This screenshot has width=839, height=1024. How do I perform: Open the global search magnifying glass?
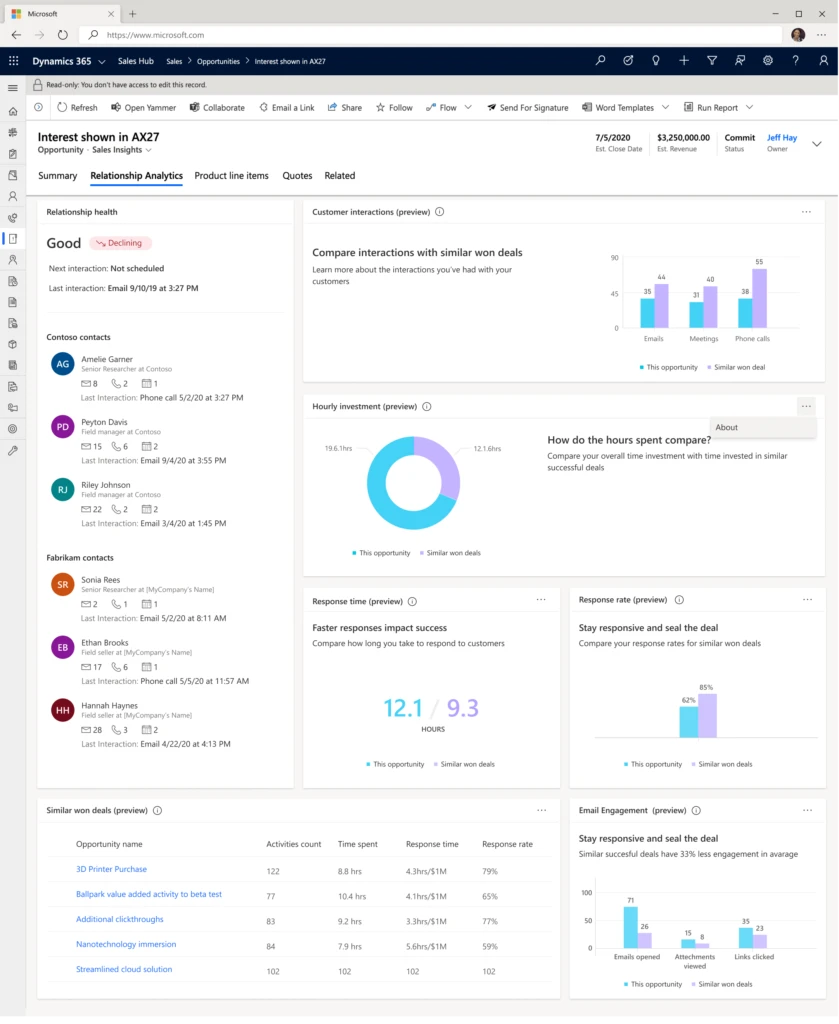coord(600,61)
